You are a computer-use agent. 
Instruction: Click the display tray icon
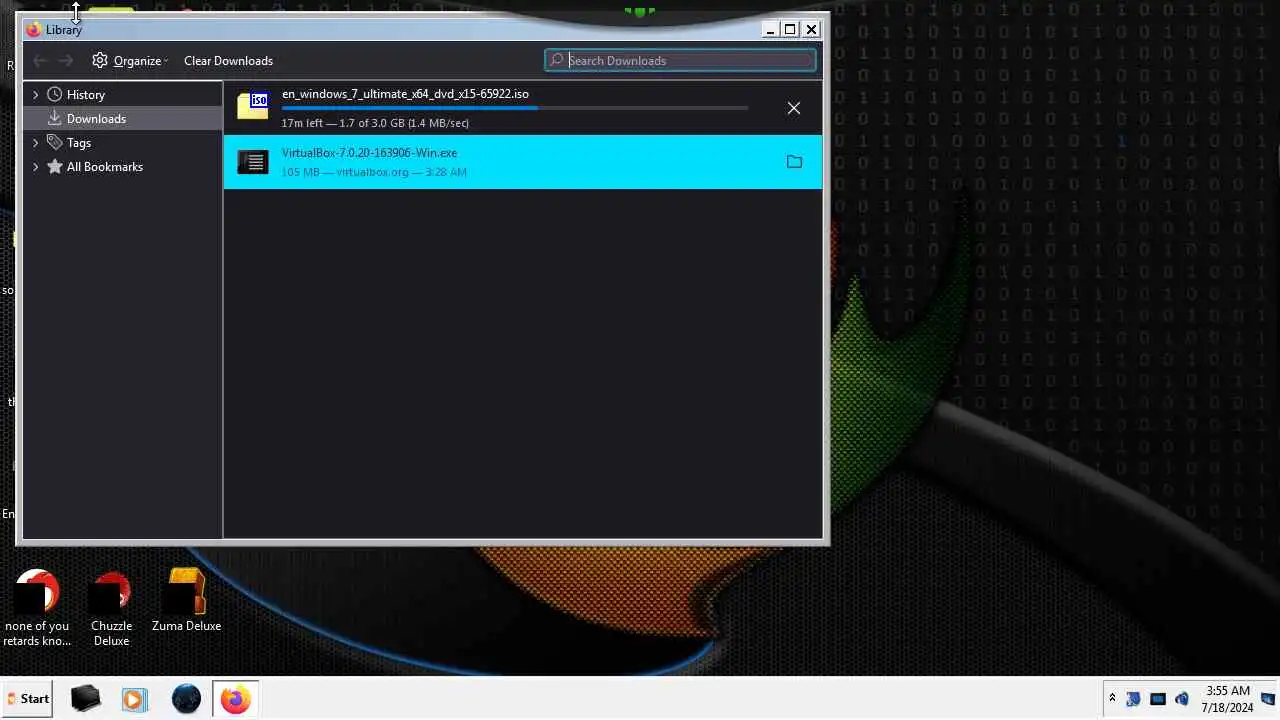pyautogui.click(x=1158, y=699)
